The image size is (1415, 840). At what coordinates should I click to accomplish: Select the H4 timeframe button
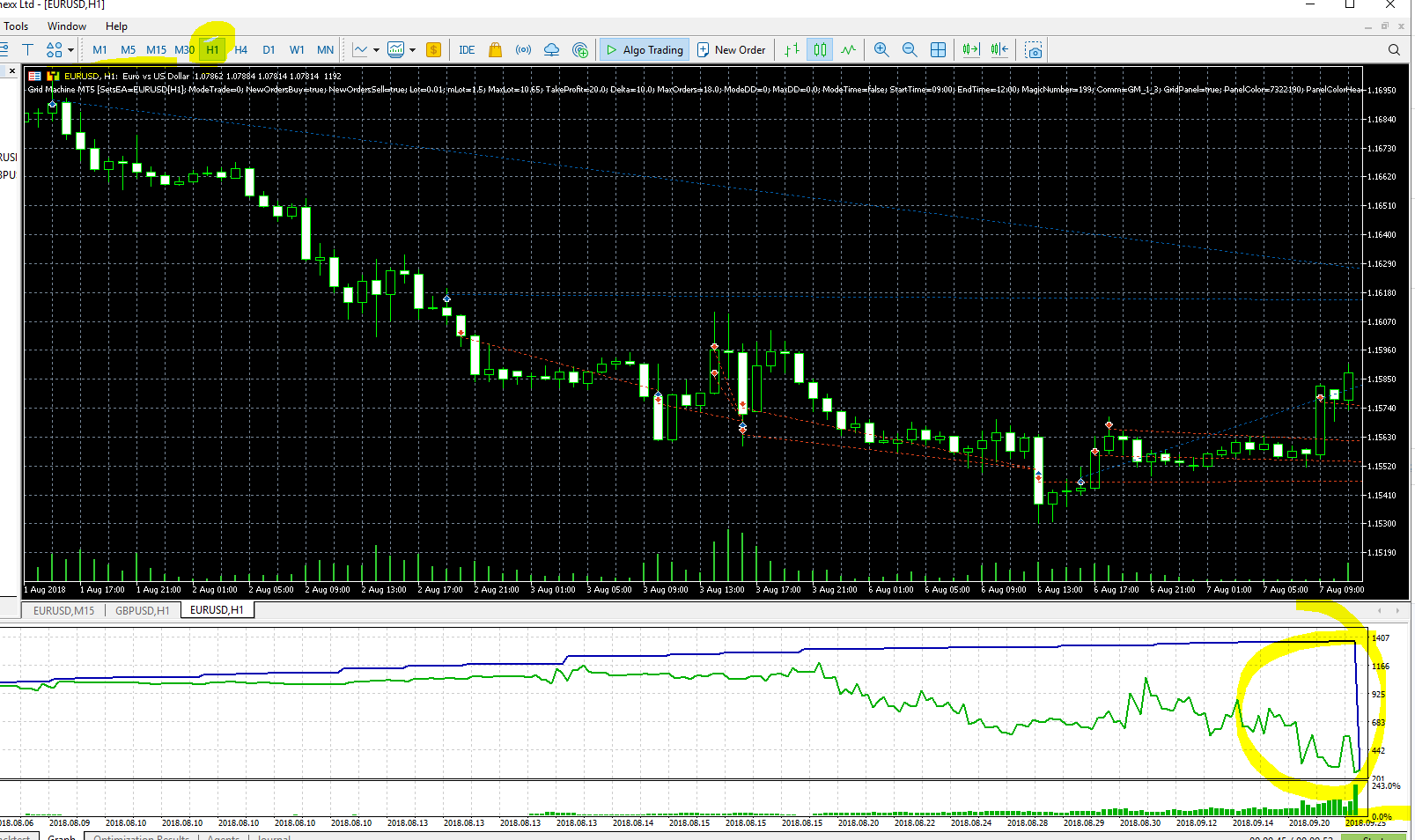(x=241, y=50)
